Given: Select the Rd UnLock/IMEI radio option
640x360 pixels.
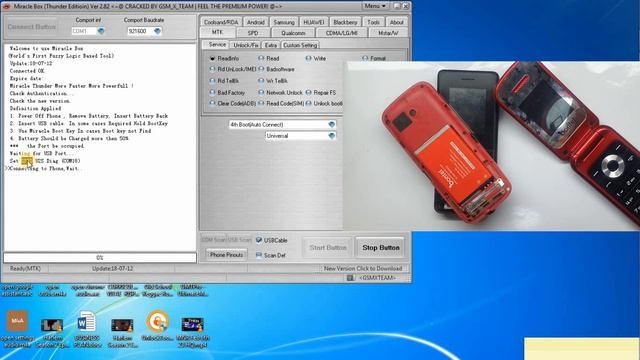Looking at the screenshot, I should coord(212,69).
